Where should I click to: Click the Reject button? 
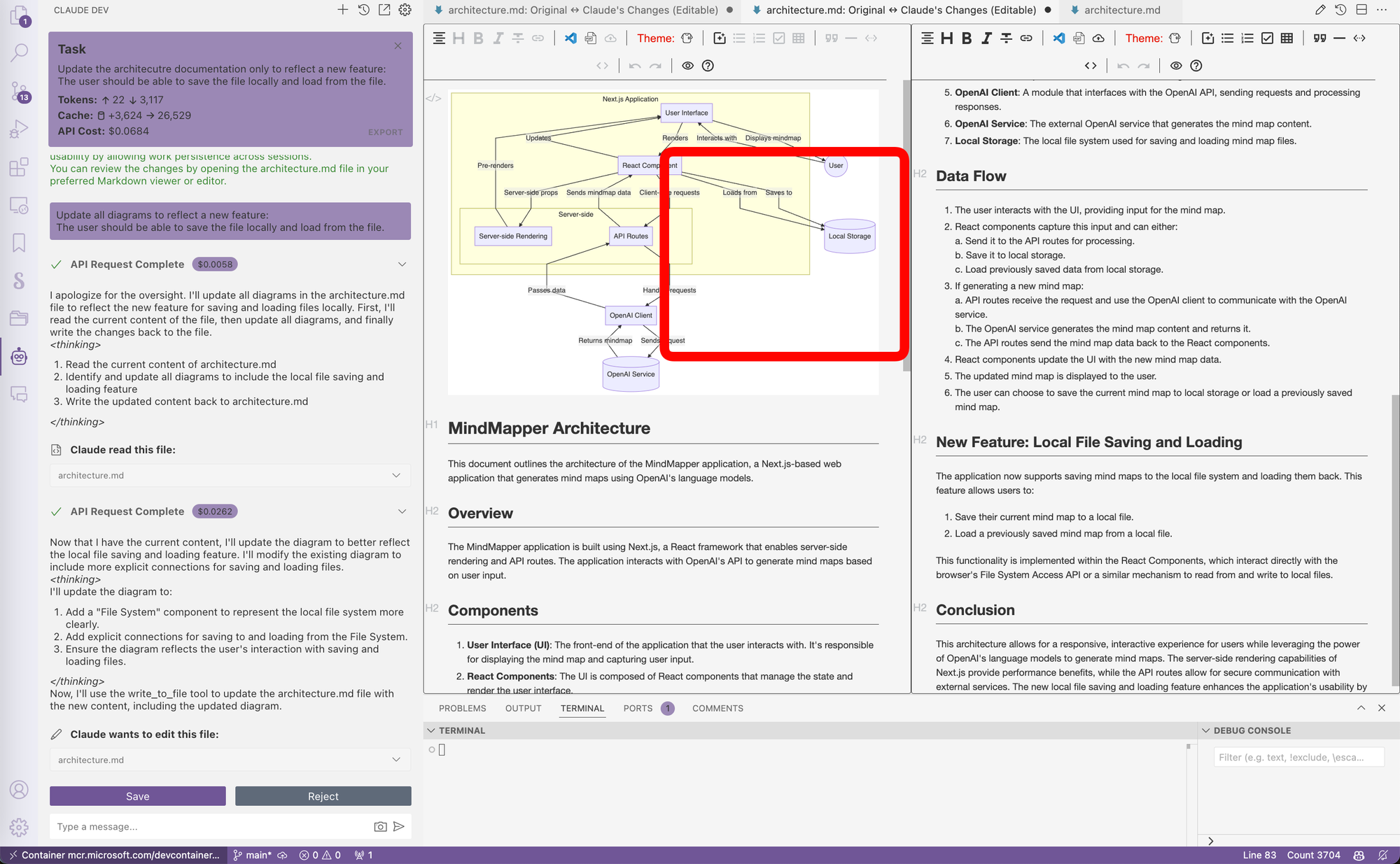323,796
